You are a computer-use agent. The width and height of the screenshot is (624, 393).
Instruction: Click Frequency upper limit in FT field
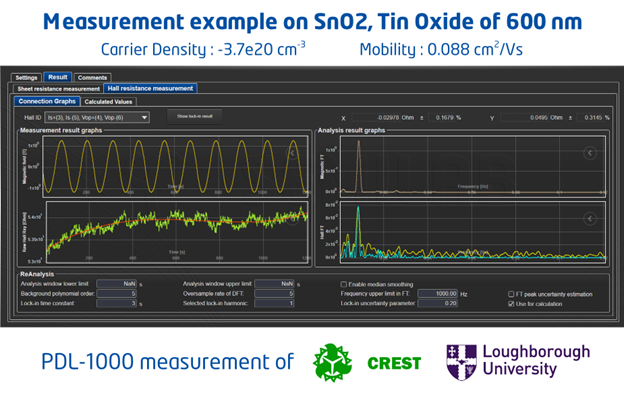[x=438, y=294]
